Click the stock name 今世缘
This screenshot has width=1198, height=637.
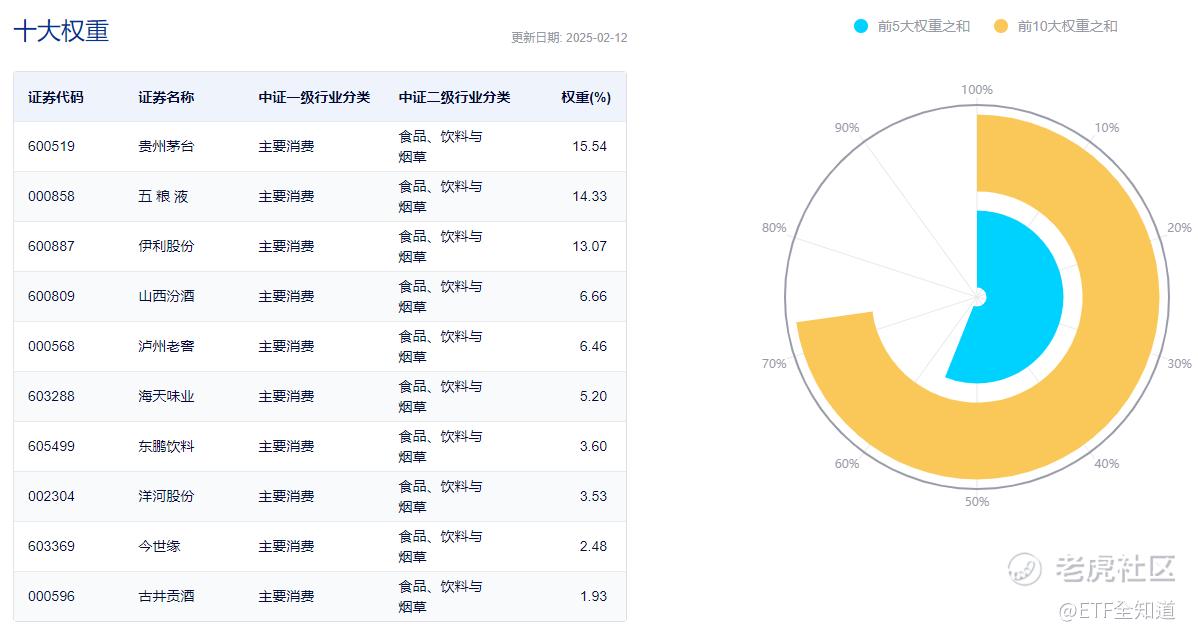[159, 546]
